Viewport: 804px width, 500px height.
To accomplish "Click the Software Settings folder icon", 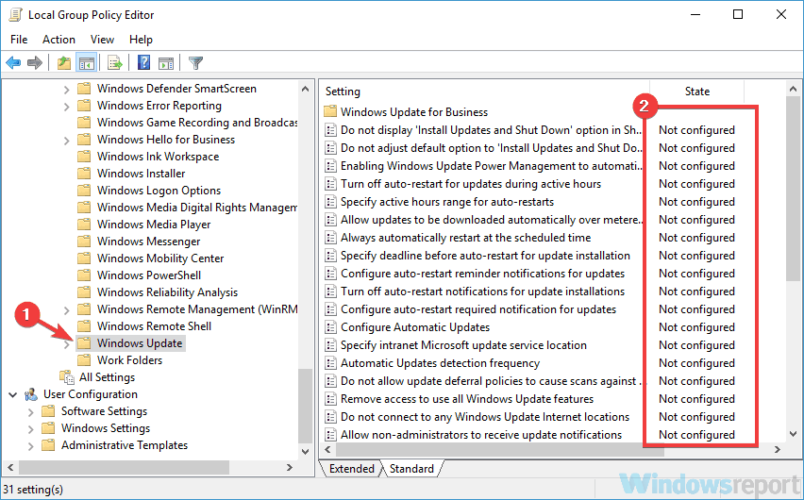I will [x=48, y=411].
